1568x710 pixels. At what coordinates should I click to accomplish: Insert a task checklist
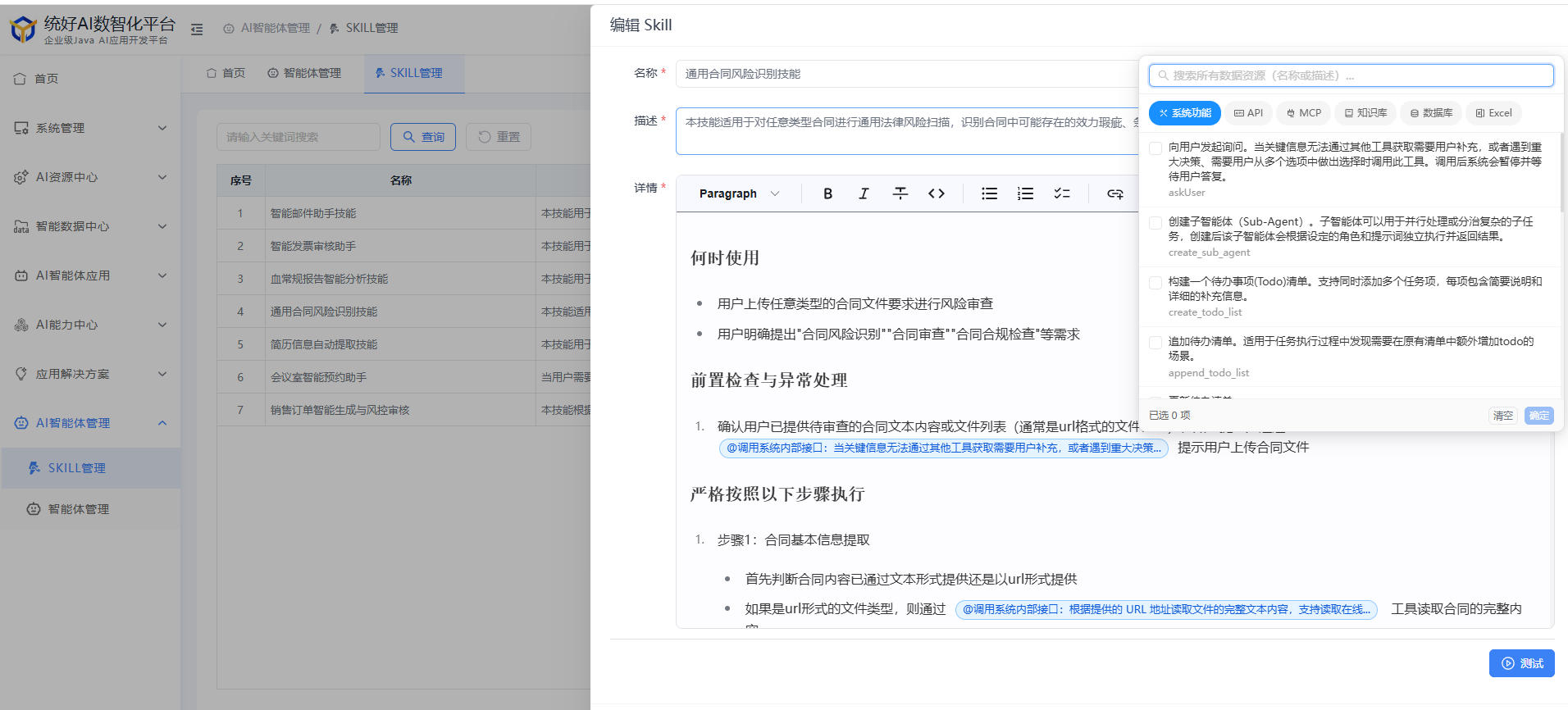click(x=1062, y=193)
